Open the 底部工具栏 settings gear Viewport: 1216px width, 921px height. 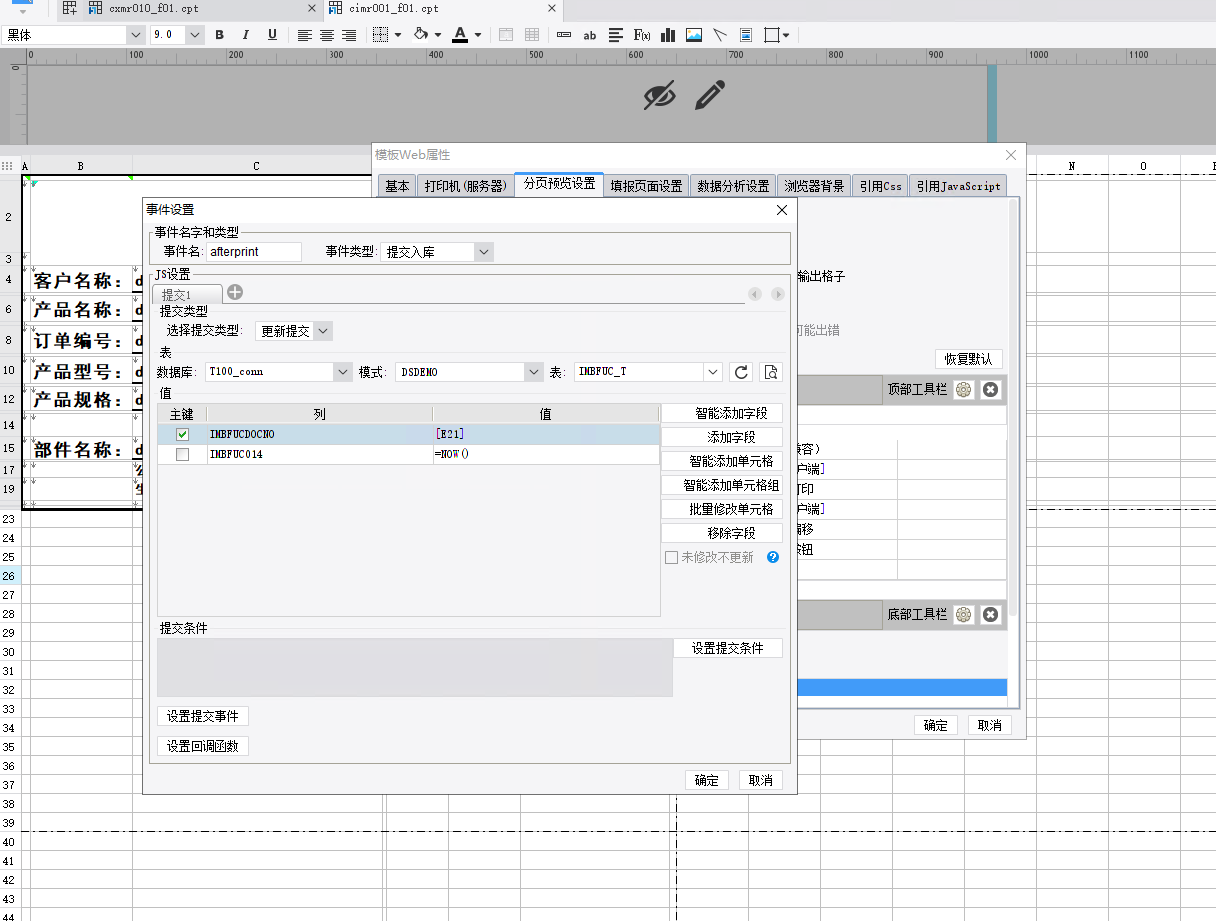963,614
